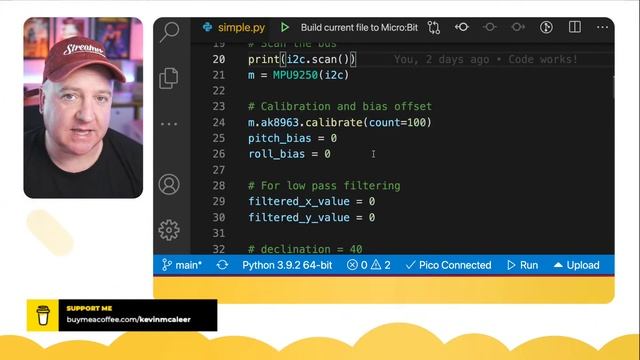Toggle file blame commit icon
Image resolution: width=640 pixels, height=360 pixels.
462,27
